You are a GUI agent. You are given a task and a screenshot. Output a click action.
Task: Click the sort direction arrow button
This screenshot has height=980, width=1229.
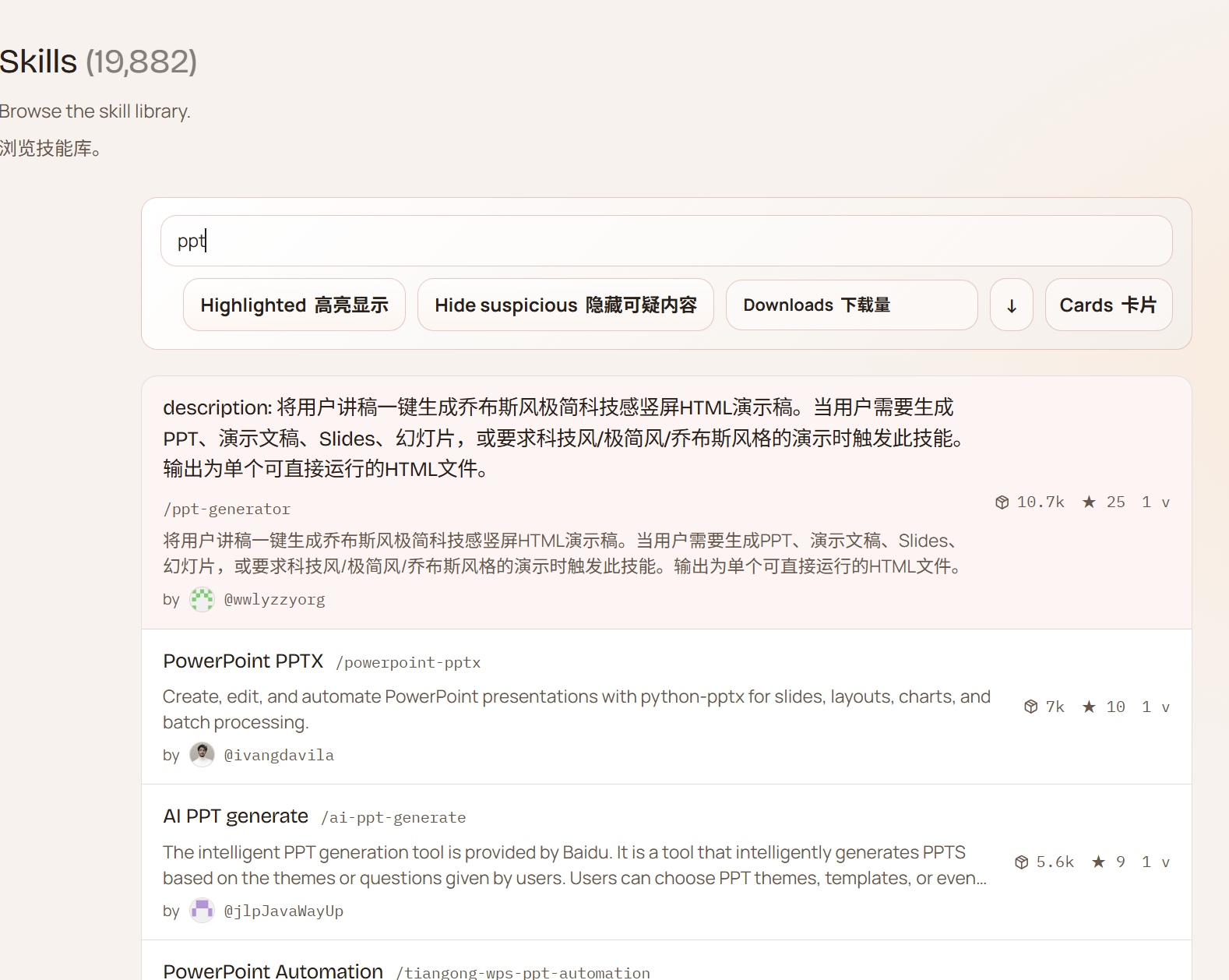tap(1011, 305)
